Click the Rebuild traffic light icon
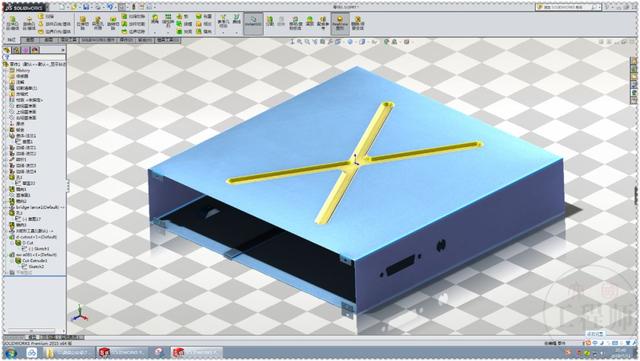 click(133, 7)
